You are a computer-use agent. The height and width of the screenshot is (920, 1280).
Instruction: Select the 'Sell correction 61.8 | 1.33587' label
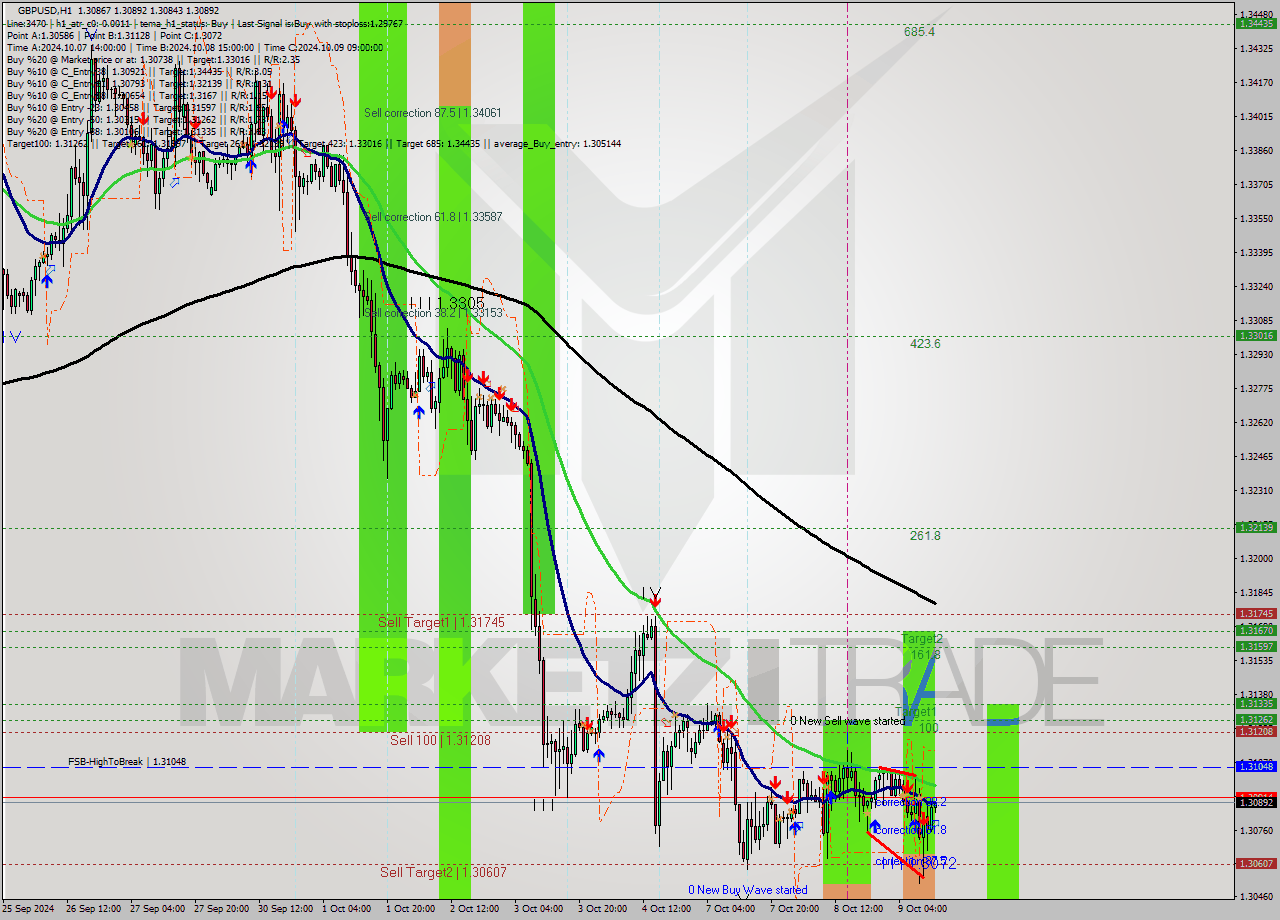coord(433,217)
